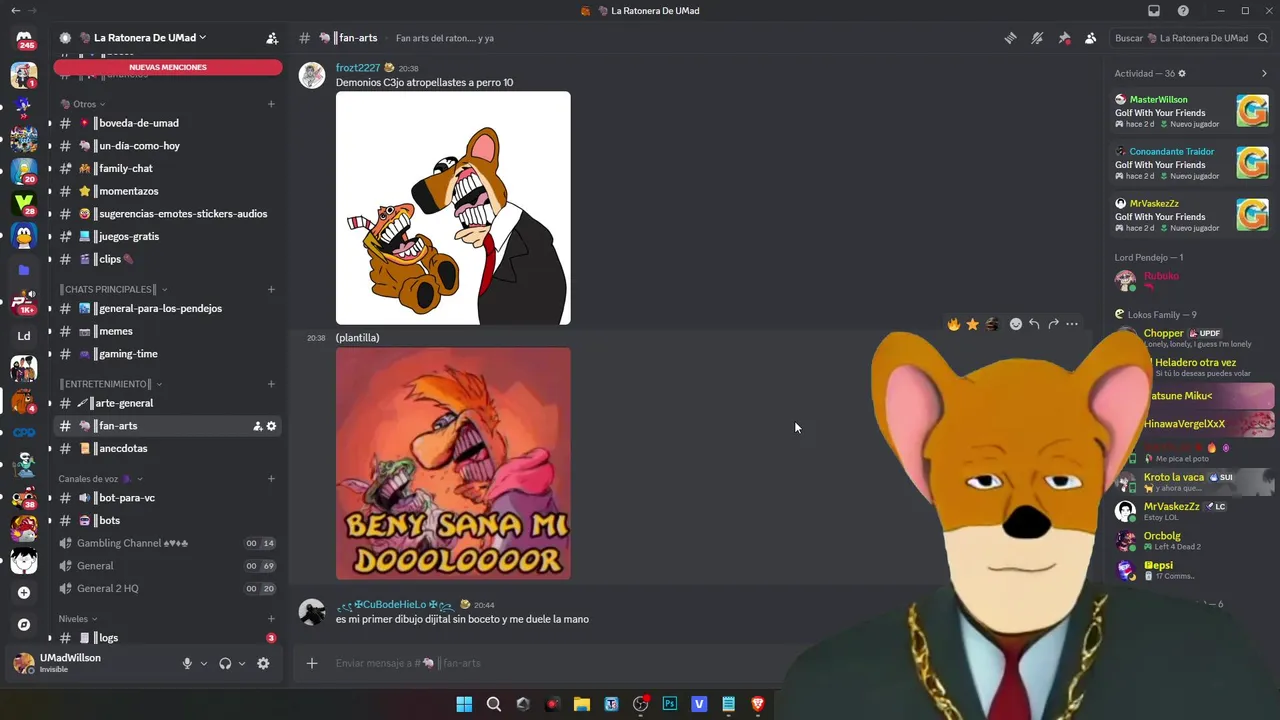This screenshot has width=1280, height=720.
Task: Join General 2 HQ voice channel
Action: [168, 588]
